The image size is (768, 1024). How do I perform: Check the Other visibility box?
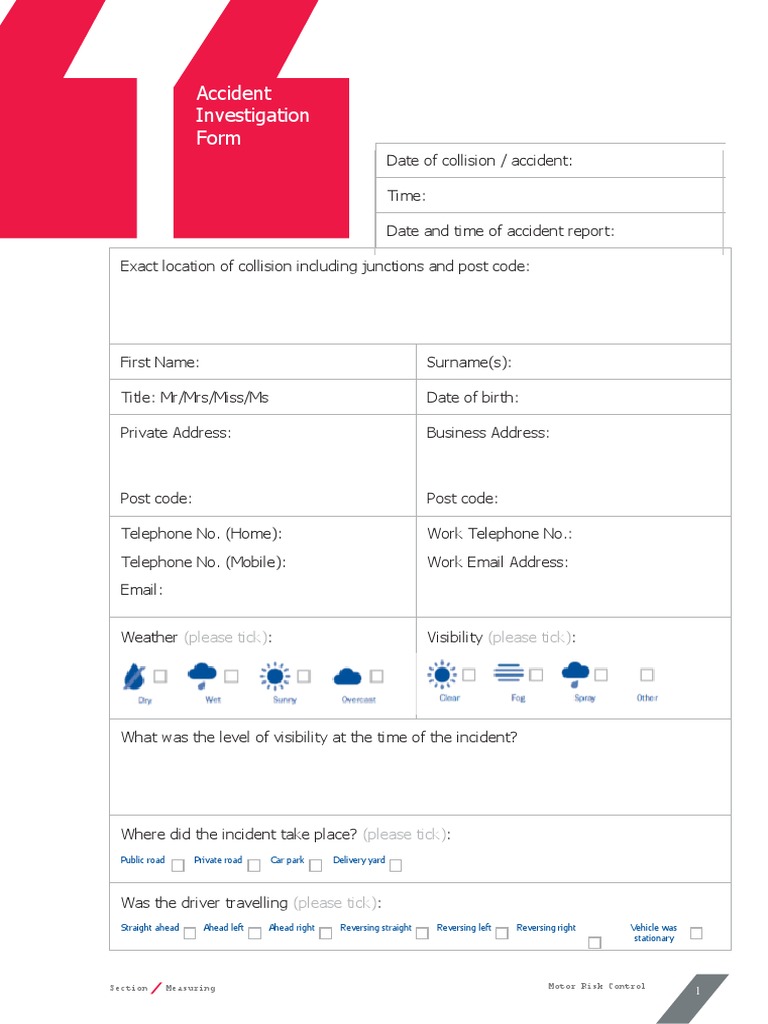coord(647,675)
